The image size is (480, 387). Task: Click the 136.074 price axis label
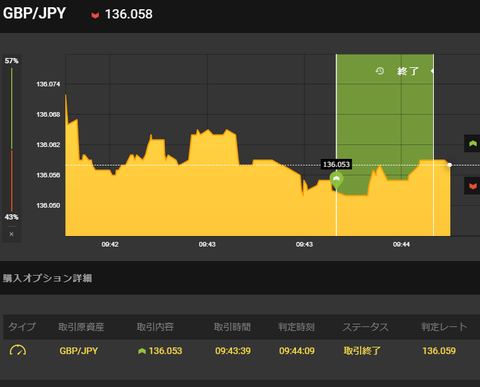pyautogui.click(x=48, y=84)
